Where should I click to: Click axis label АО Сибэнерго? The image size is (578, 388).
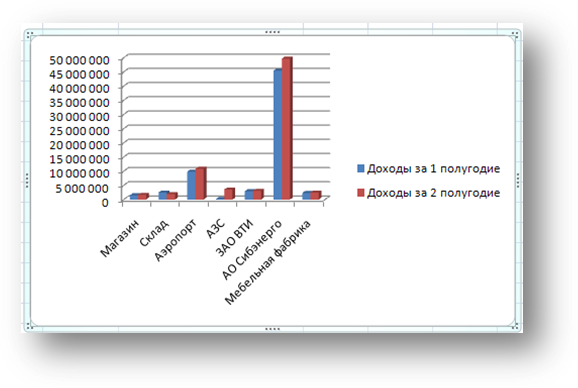tap(253, 250)
